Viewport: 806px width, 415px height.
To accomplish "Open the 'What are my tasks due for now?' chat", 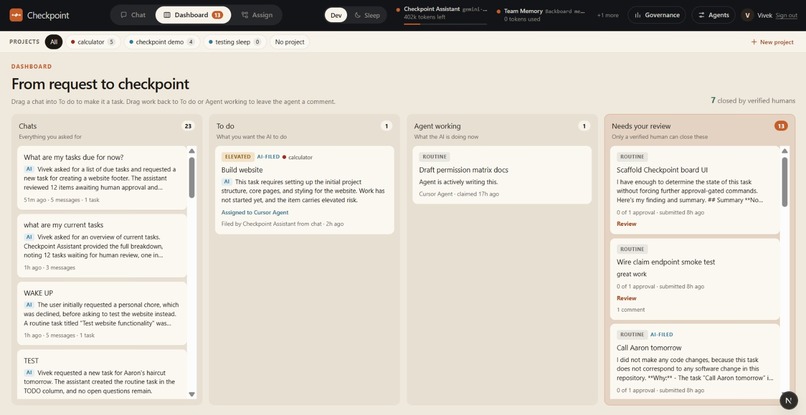I will (x=102, y=178).
